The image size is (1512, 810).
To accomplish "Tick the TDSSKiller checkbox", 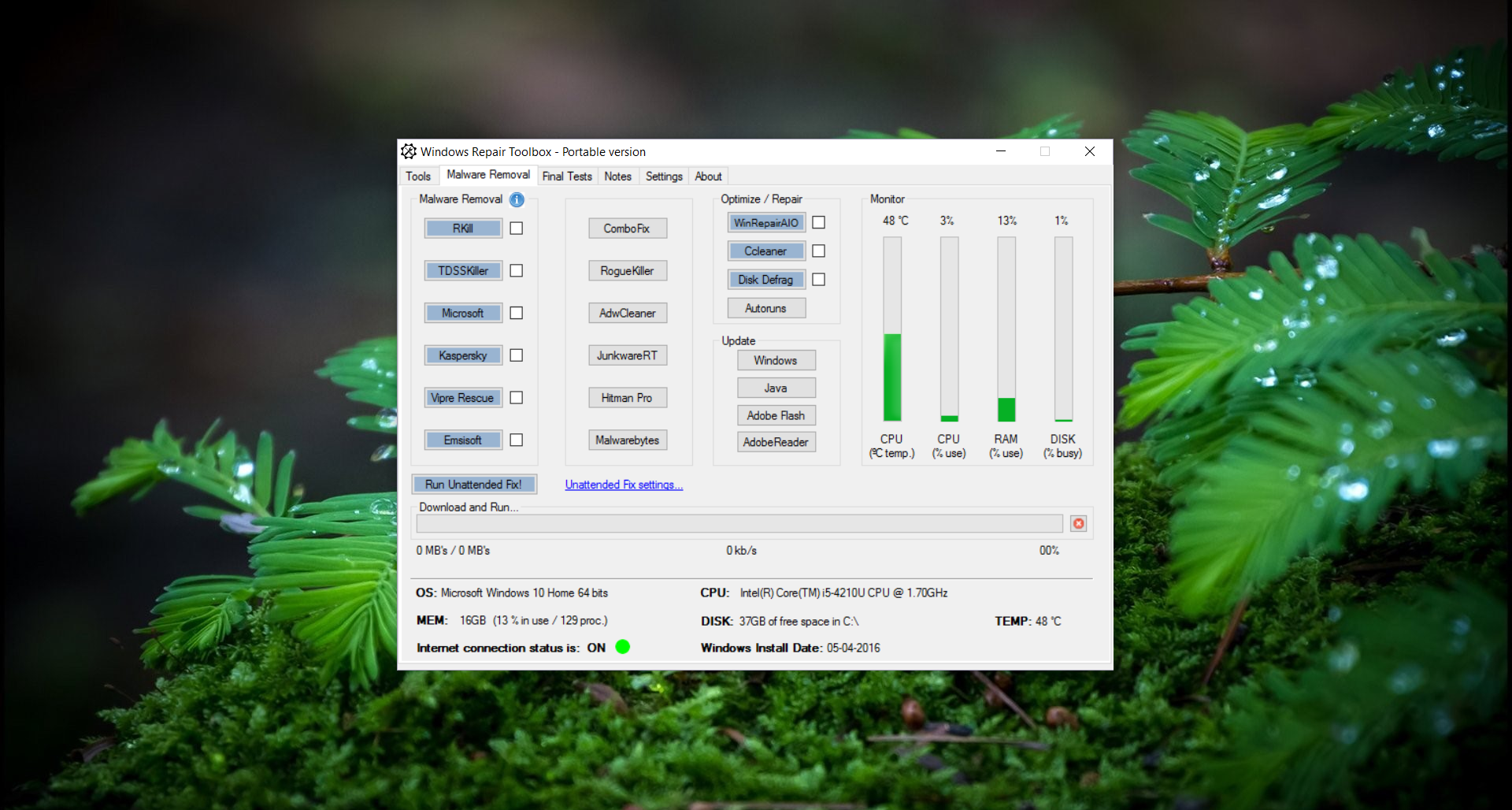I will tap(517, 271).
